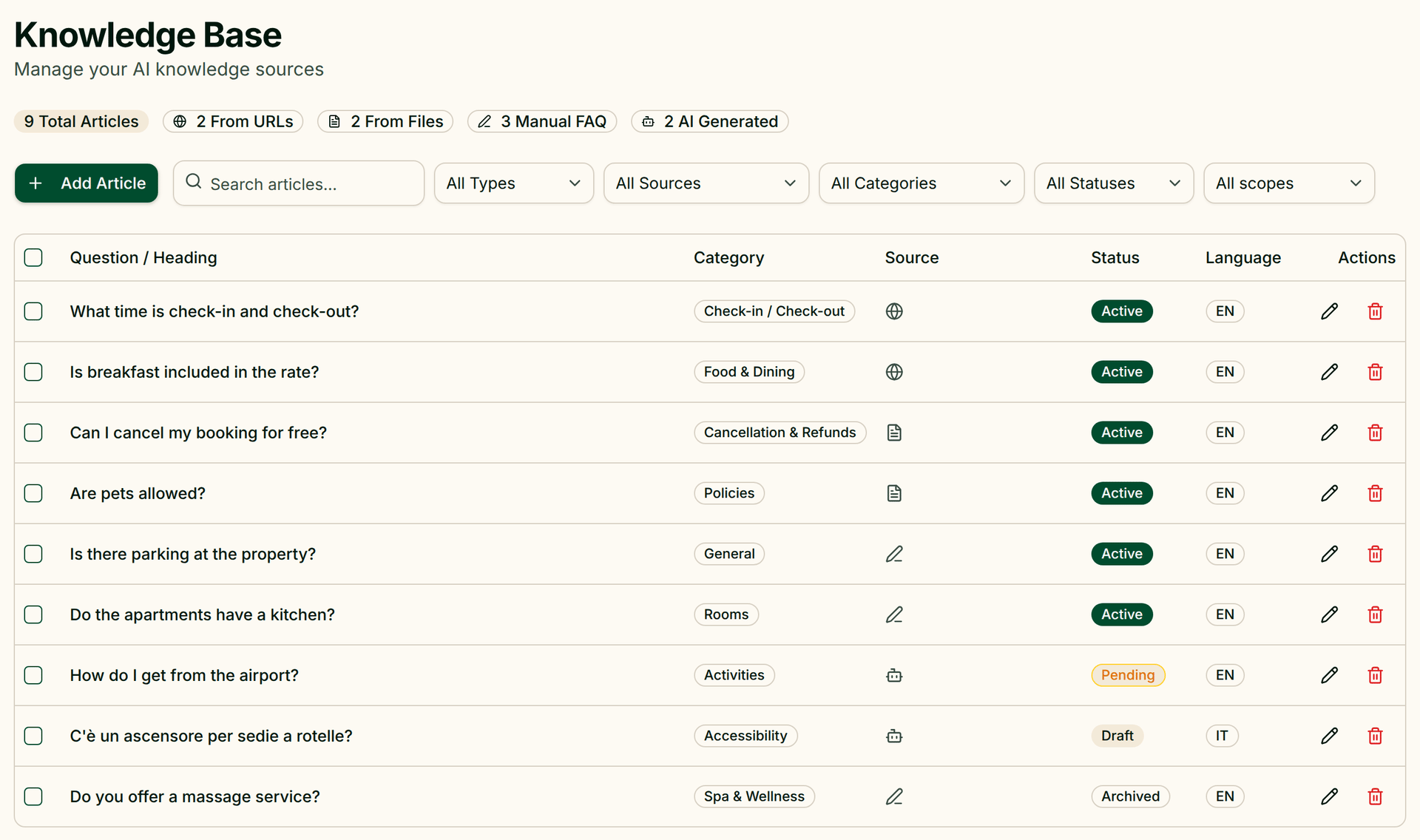Click file source icon for cancel booking row

click(x=894, y=433)
